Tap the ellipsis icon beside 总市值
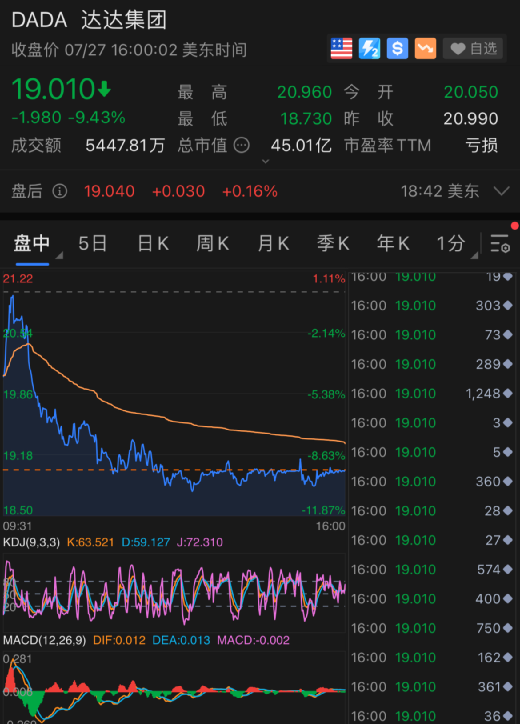 click(x=242, y=145)
